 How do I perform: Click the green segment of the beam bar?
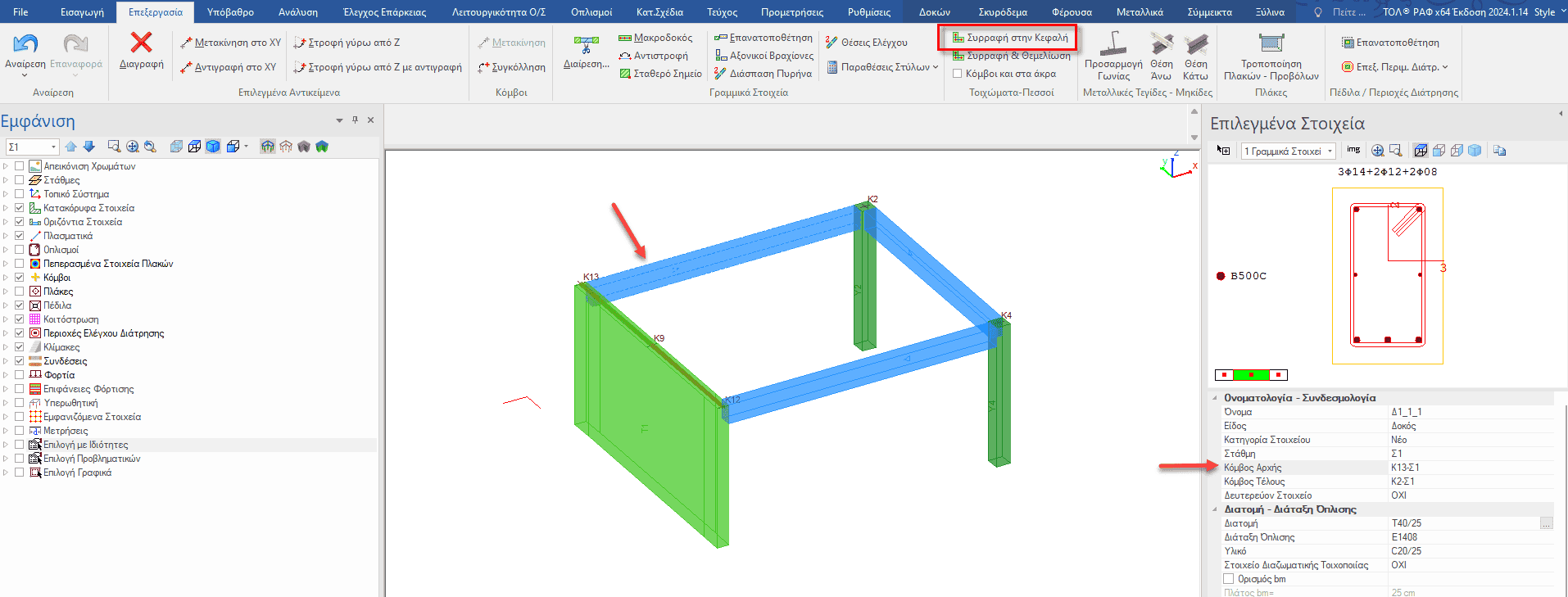click(1251, 375)
